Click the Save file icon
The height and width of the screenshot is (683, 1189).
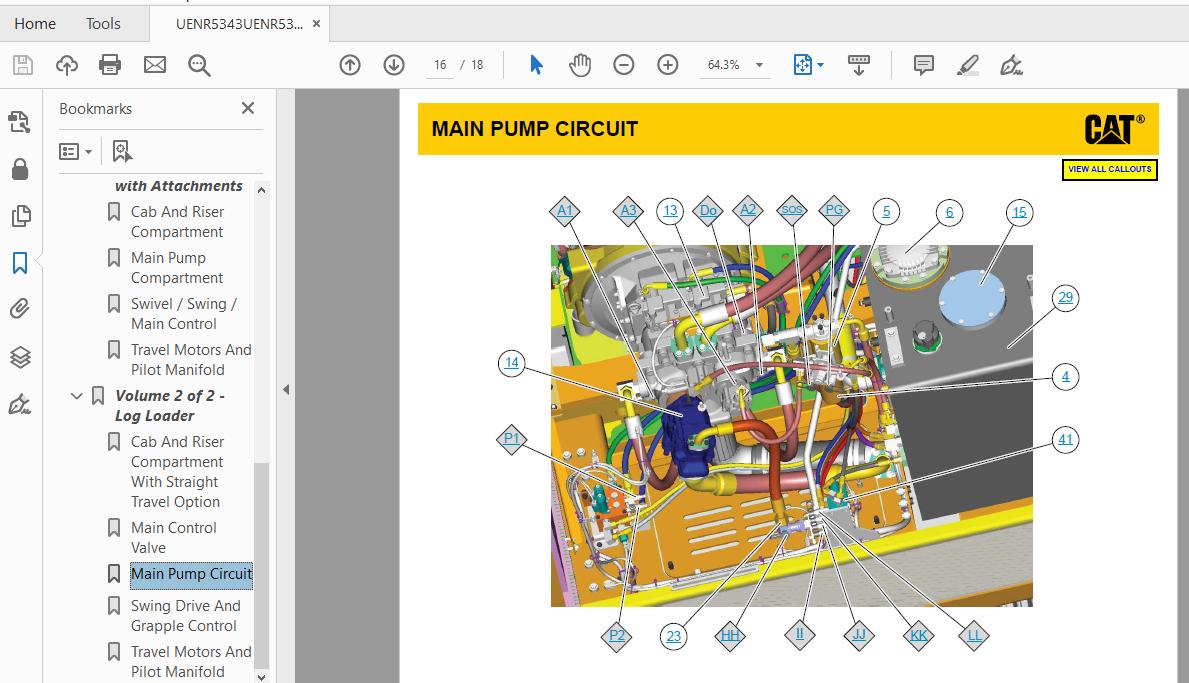click(x=23, y=65)
